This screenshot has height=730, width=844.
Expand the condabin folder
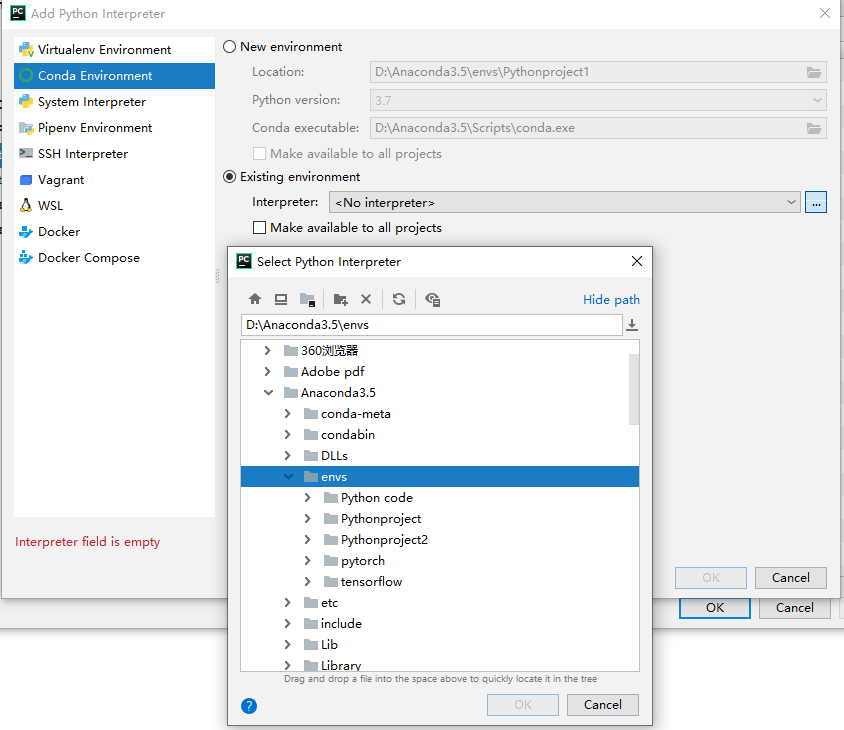(x=287, y=434)
